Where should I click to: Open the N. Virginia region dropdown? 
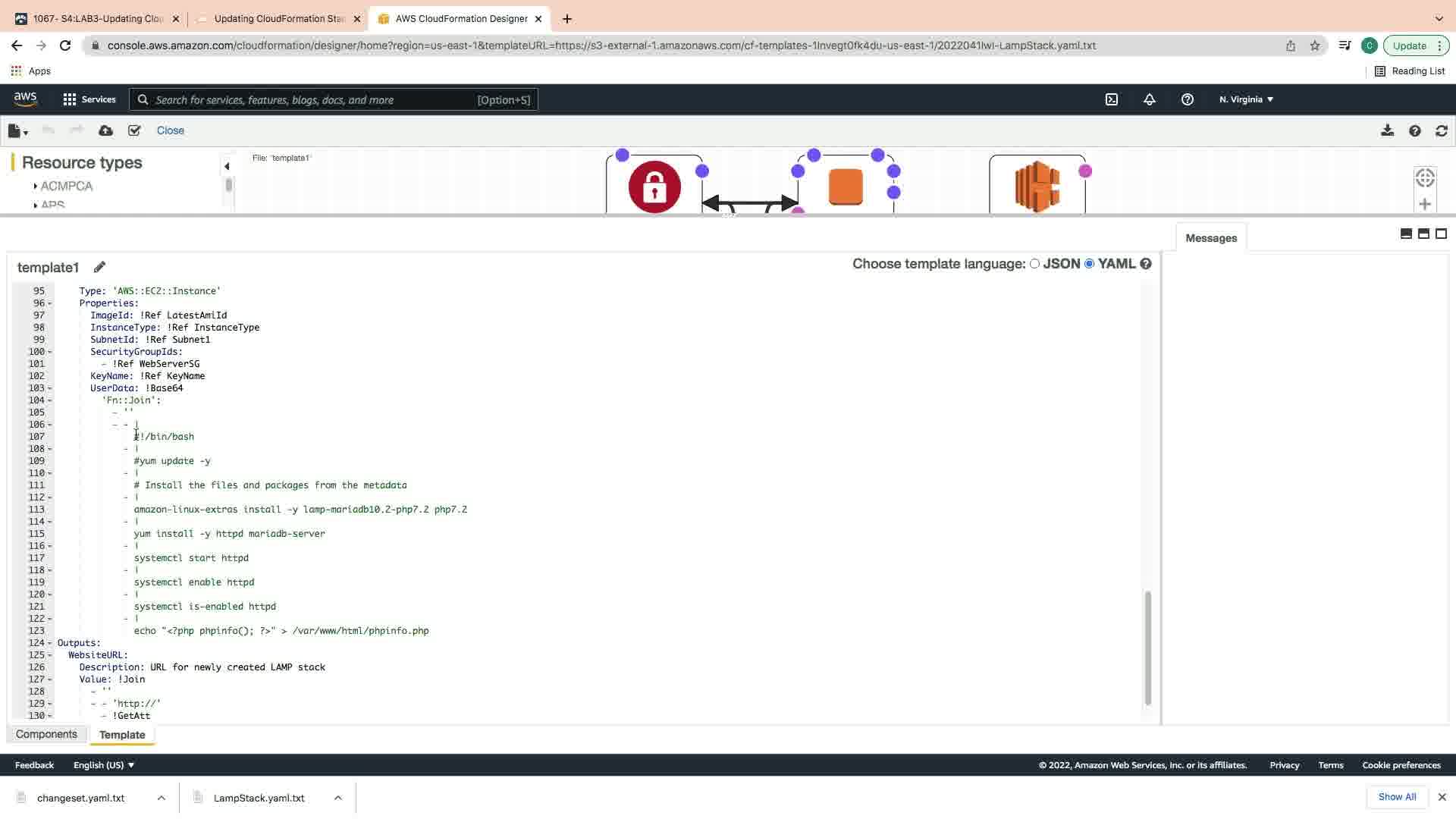1246,99
